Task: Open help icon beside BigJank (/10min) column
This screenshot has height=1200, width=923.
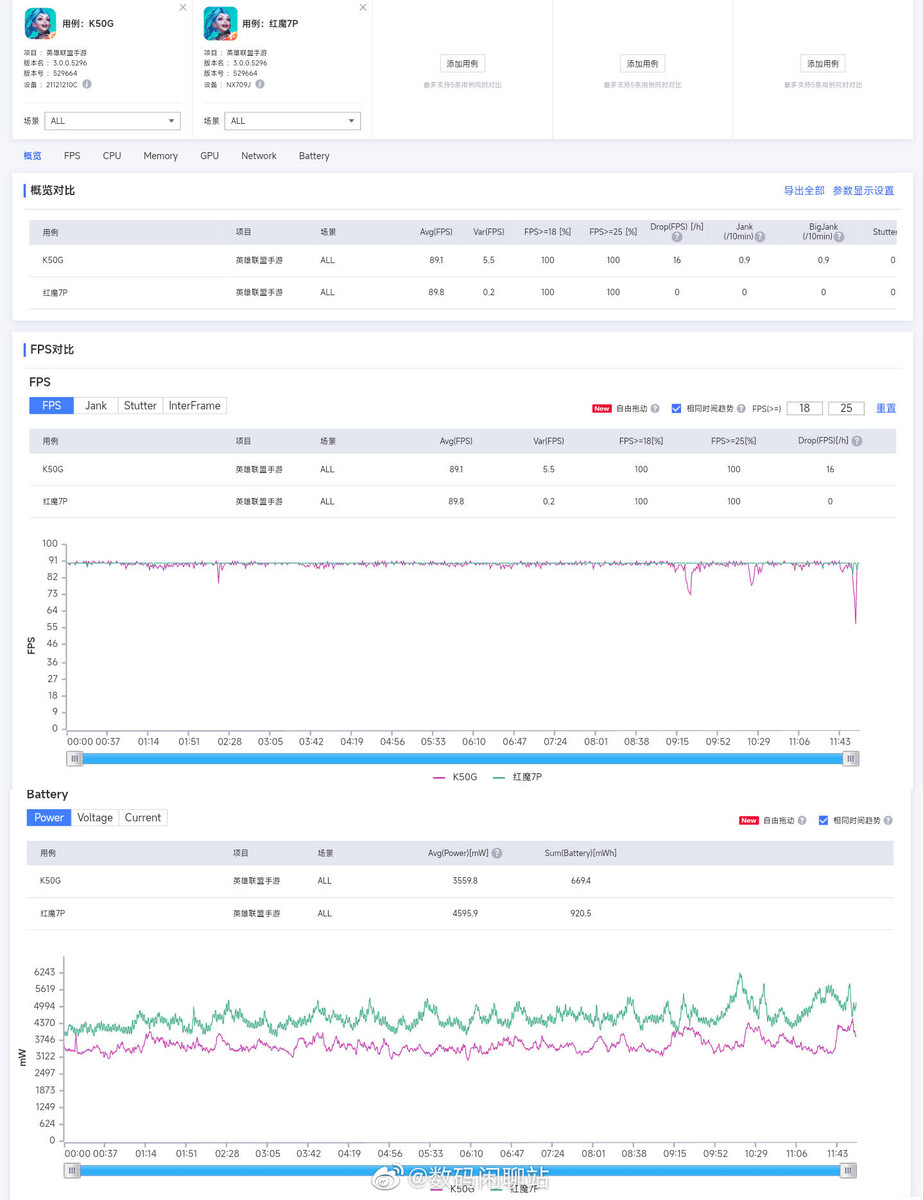Action: pos(839,237)
